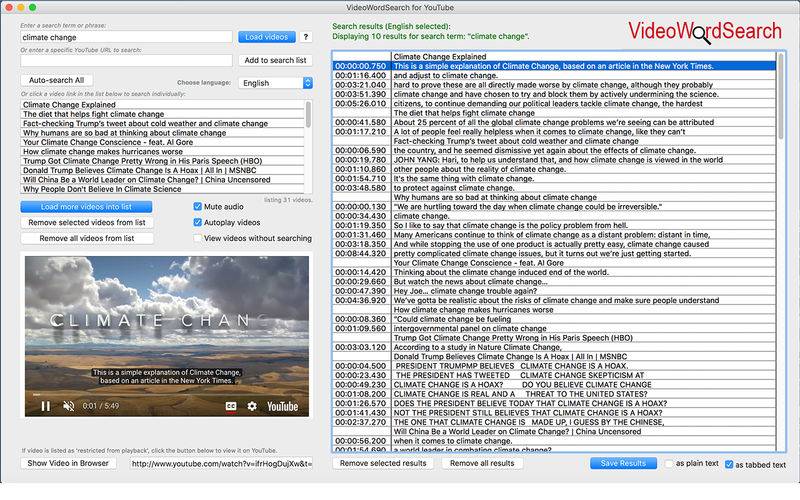
Task: Select Trump Got Climate Change Pretty Wrong in list
Action: [x=163, y=161]
